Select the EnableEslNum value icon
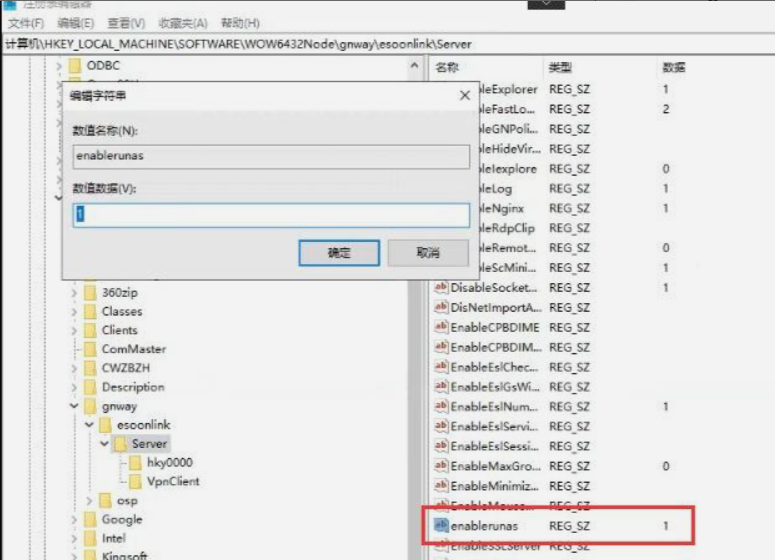The height and width of the screenshot is (560, 775). 441,407
